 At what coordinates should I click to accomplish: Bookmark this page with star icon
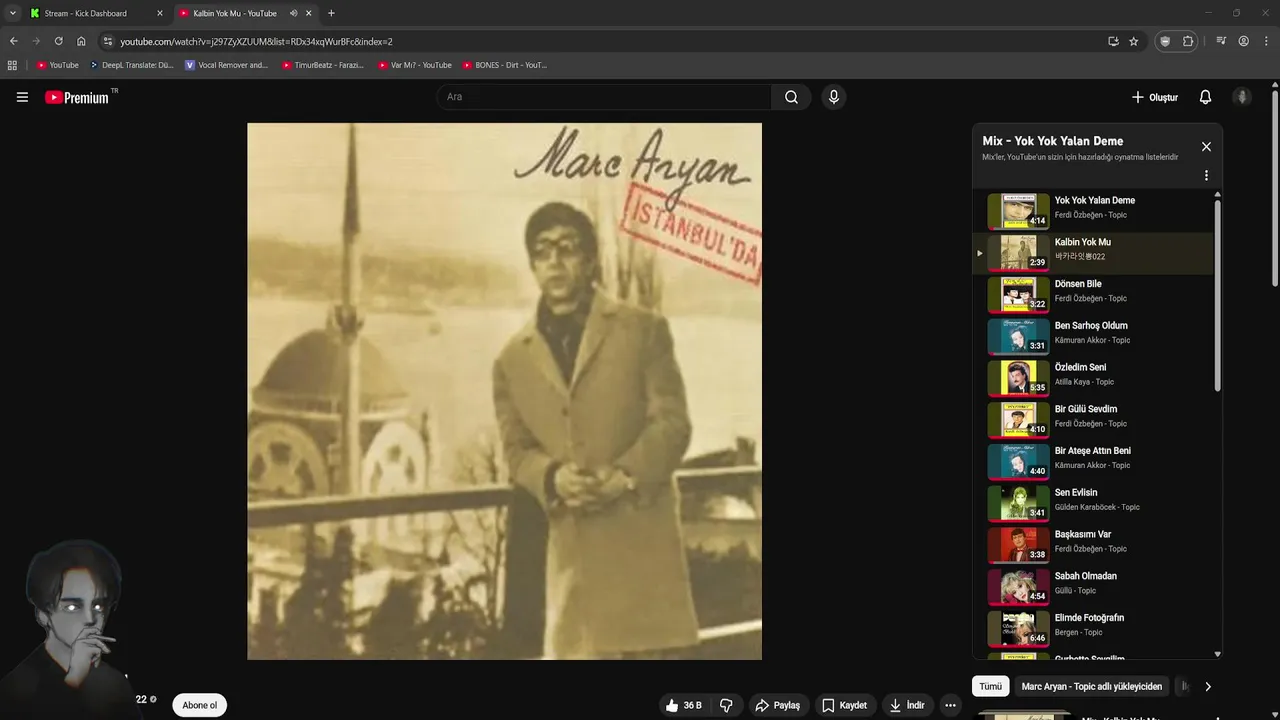tap(1133, 41)
